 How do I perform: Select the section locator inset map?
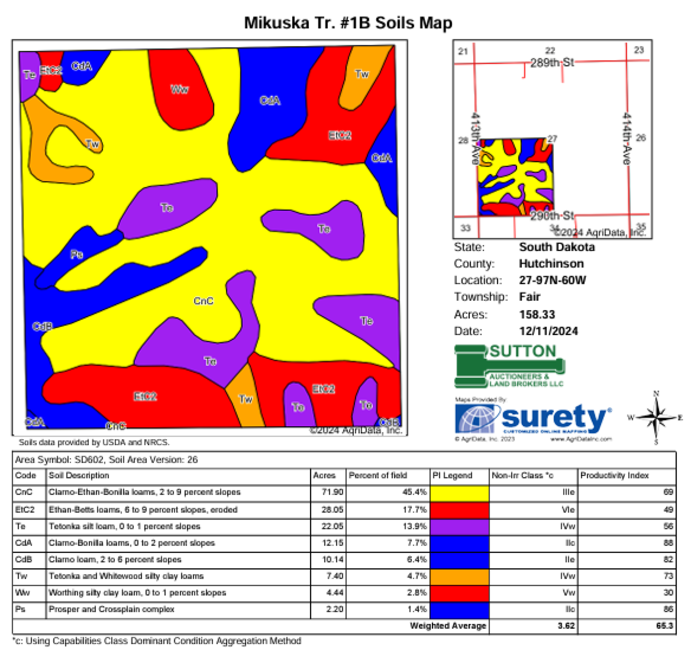550,141
